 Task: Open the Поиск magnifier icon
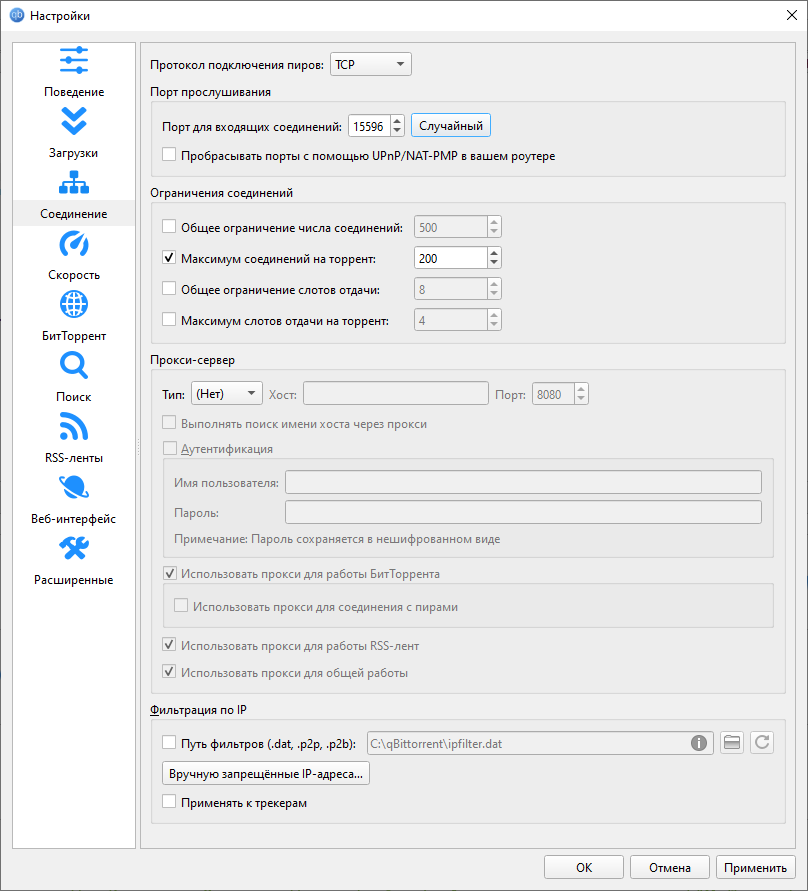click(74, 366)
